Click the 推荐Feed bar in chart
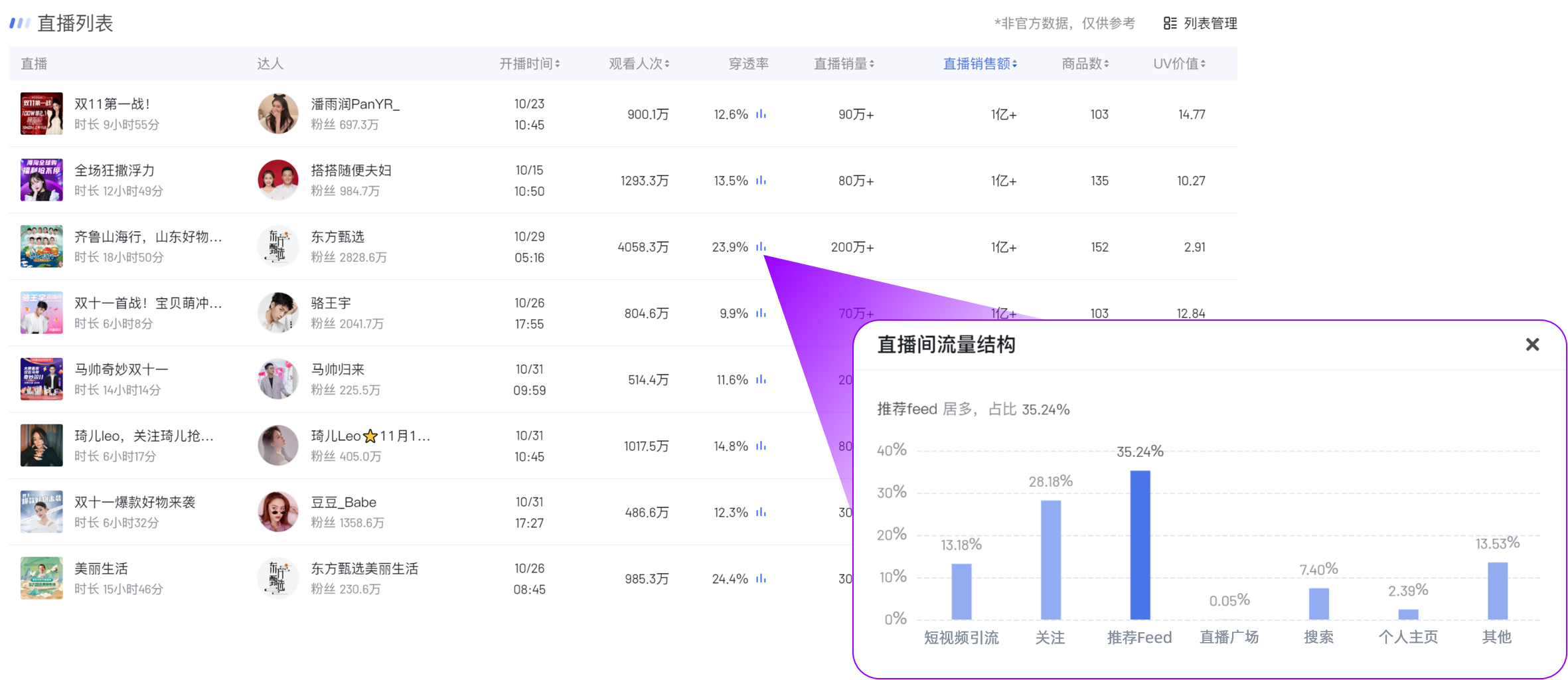This screenshot has width=1568, height=680. point(1140,545)
